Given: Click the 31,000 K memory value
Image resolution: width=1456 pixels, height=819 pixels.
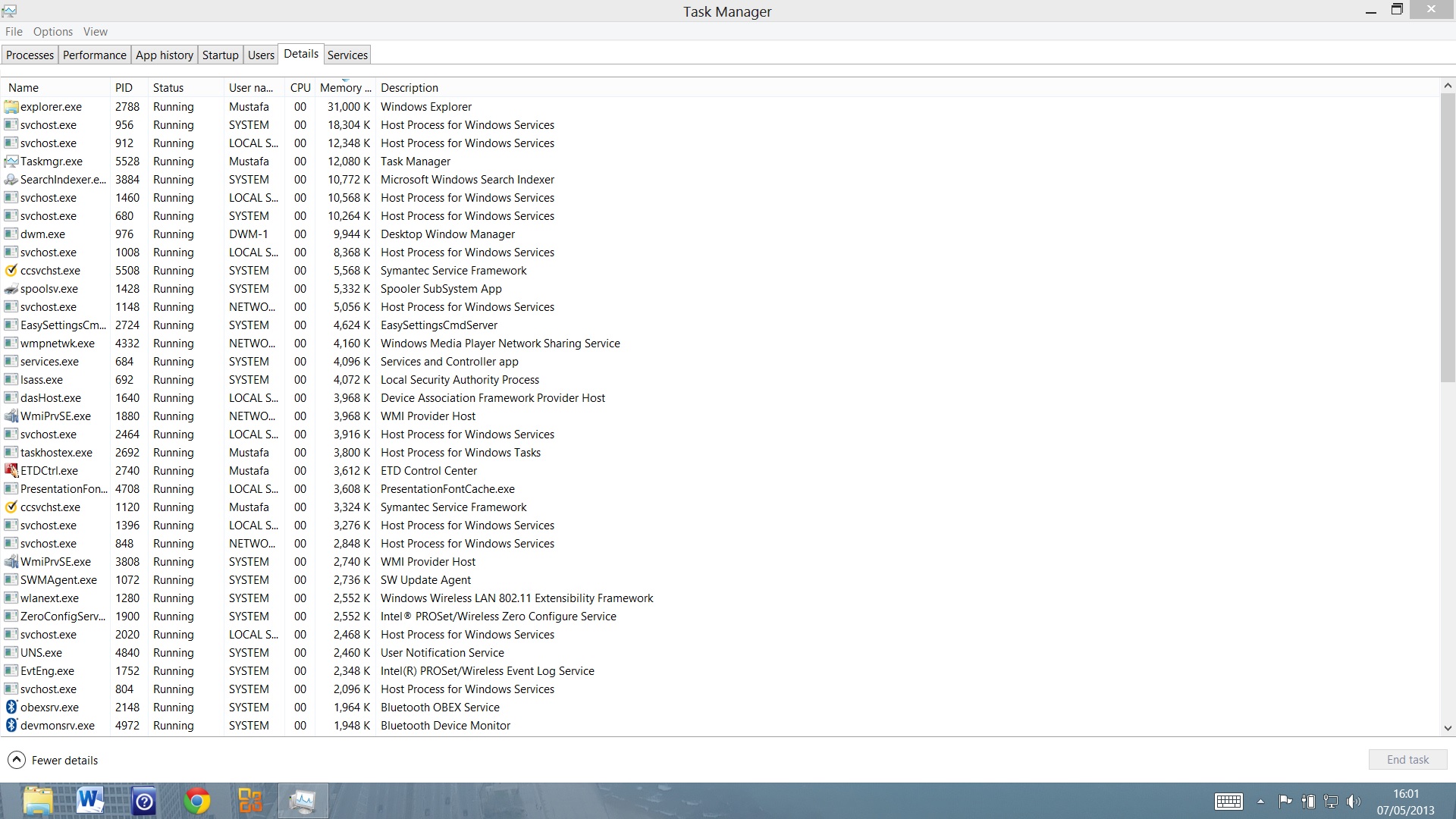Looking at the screenshot, I should click(x=349, y=107).
